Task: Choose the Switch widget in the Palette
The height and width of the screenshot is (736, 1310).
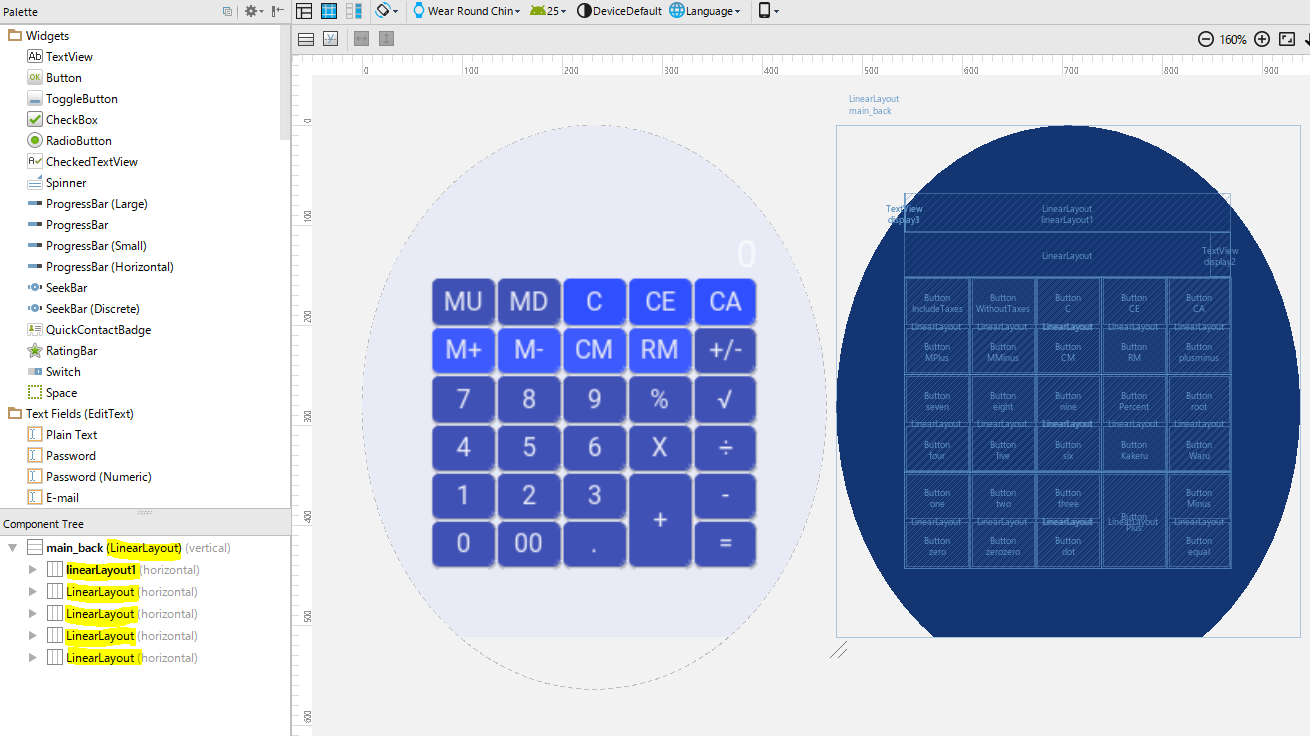Action: 63,372
